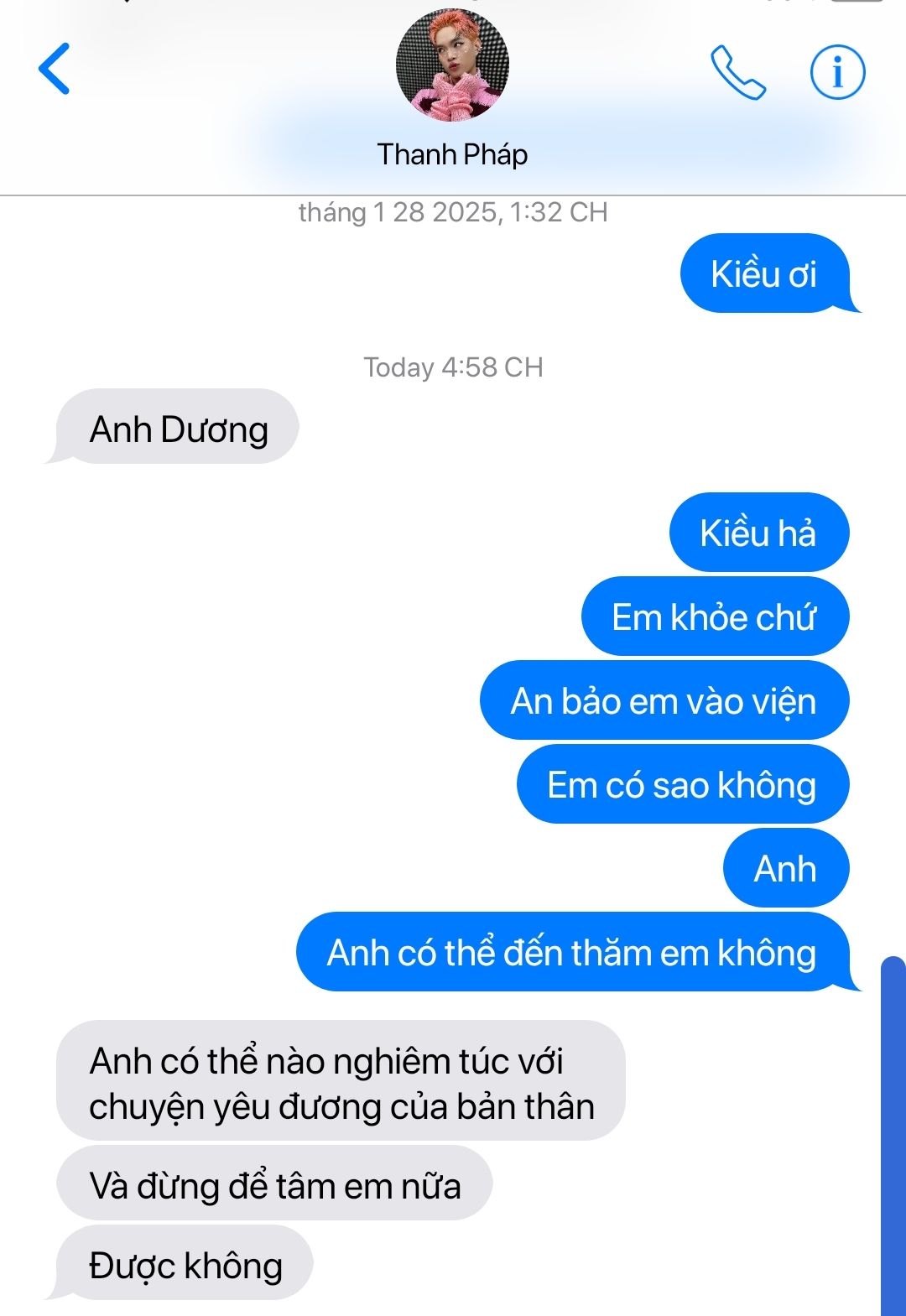Start a phone call with handset icon
906x1316 pixels.
tap(737, 72)
